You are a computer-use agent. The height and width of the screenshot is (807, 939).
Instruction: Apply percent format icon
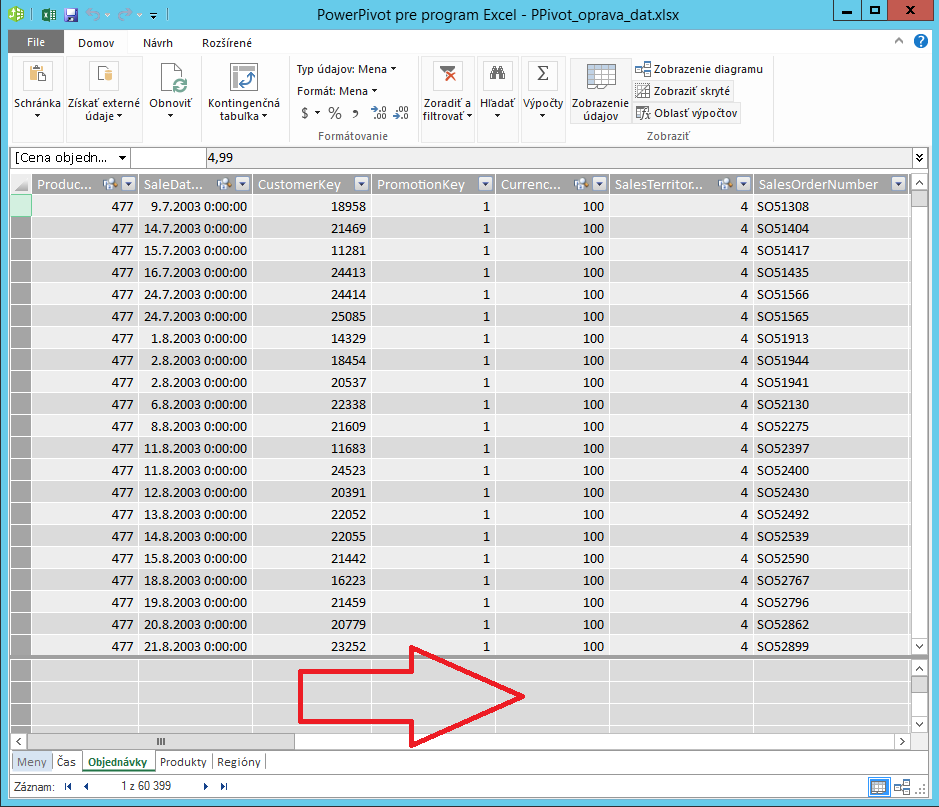335,113
